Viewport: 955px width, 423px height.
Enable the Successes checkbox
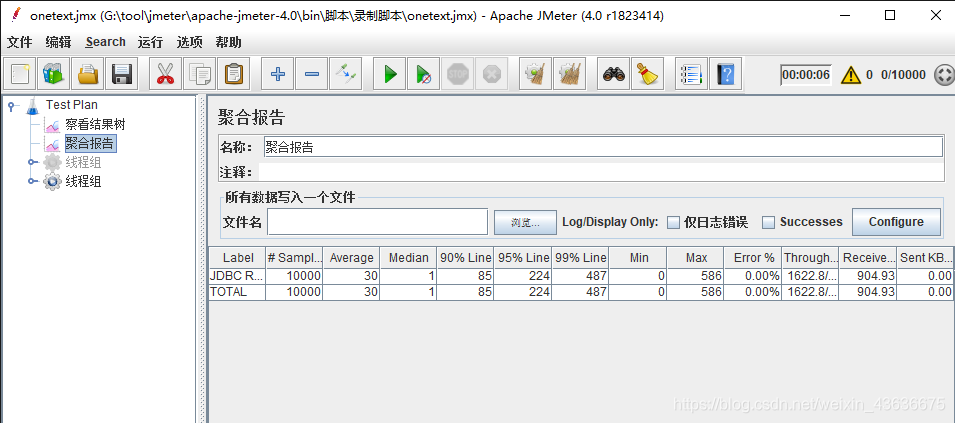click(x=769, y=223)
